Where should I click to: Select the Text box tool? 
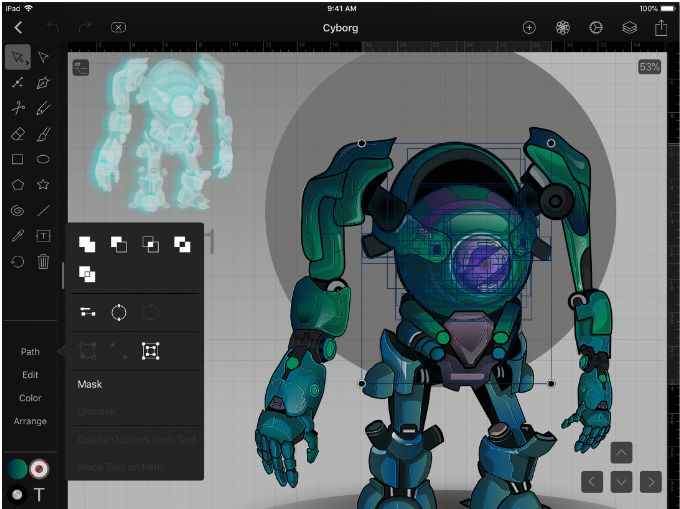(44, 237)
